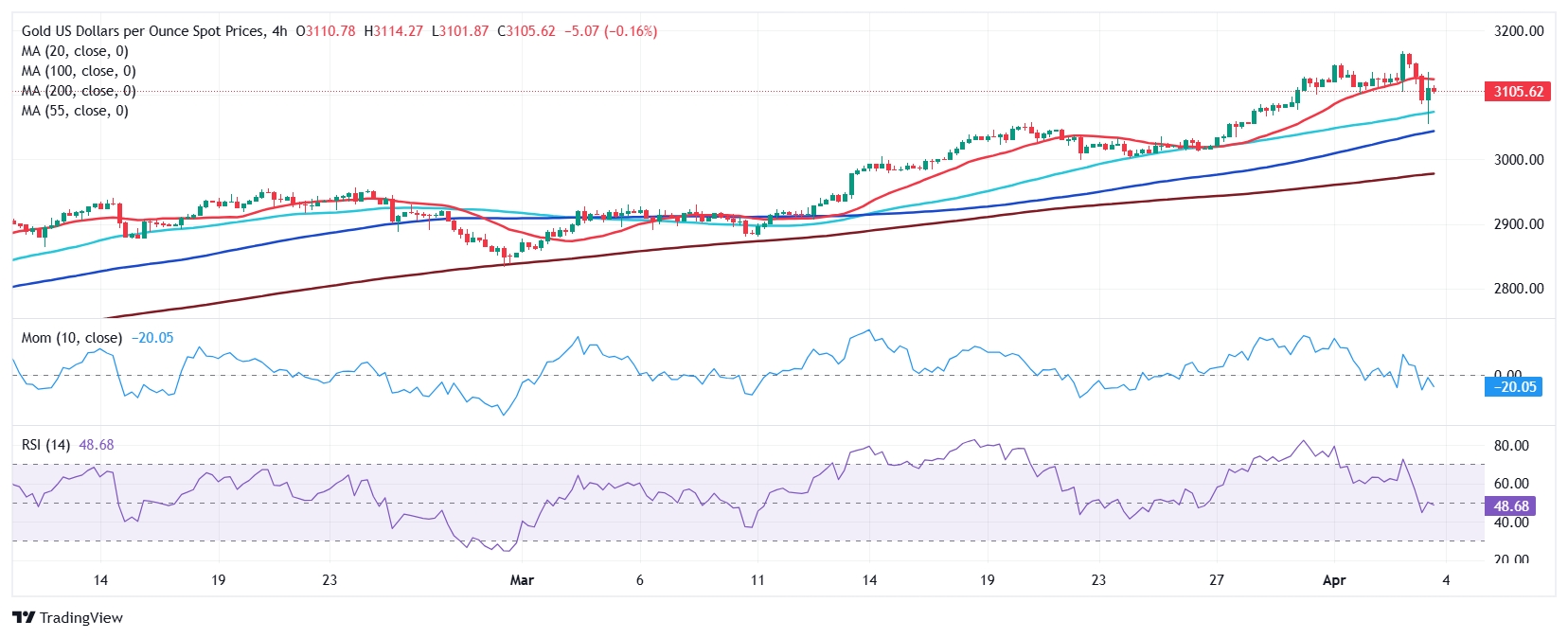
Task: Click the 27 date label on time axis
Action: [x=1216, y=580]
